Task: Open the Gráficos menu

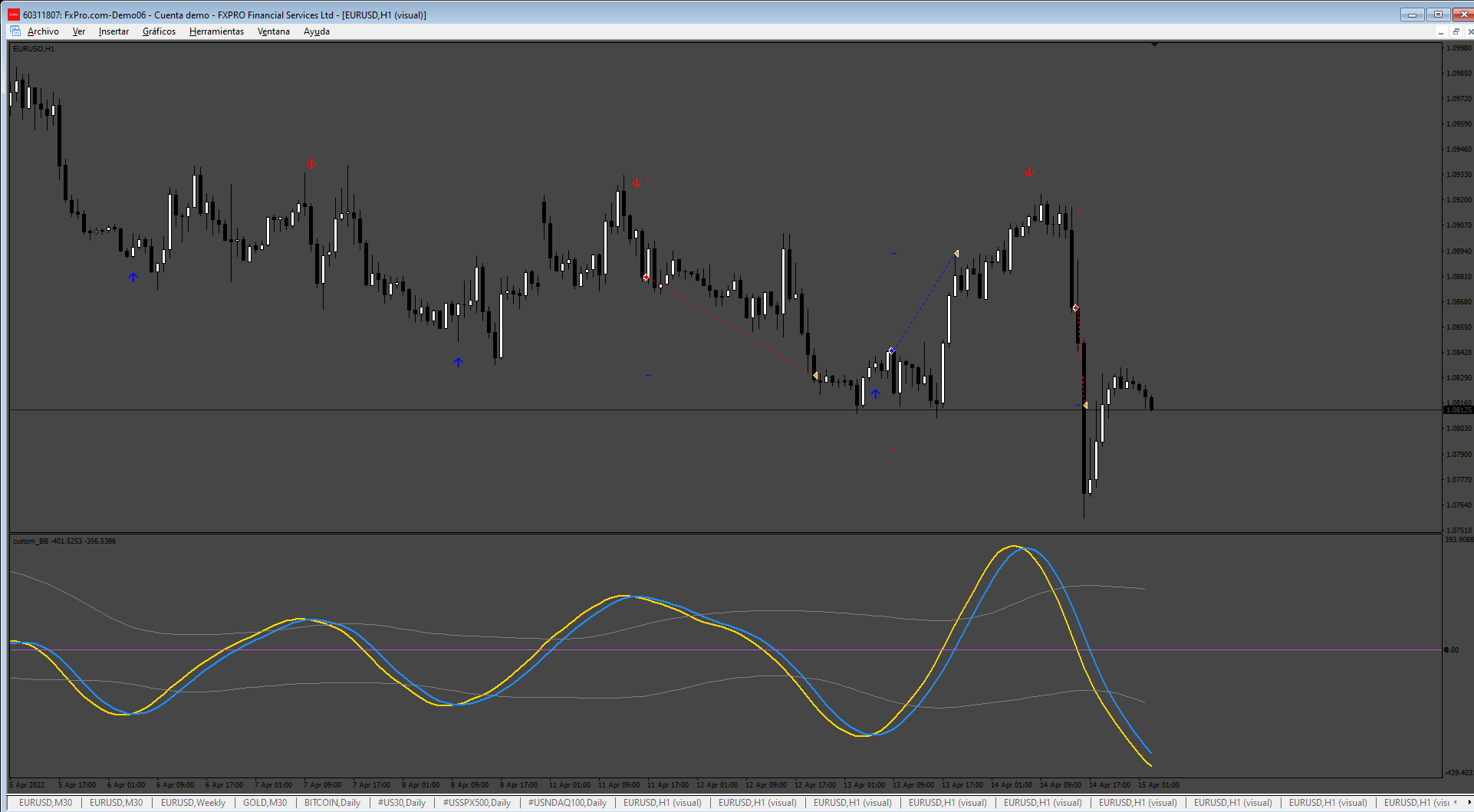Action: [159, 31]
